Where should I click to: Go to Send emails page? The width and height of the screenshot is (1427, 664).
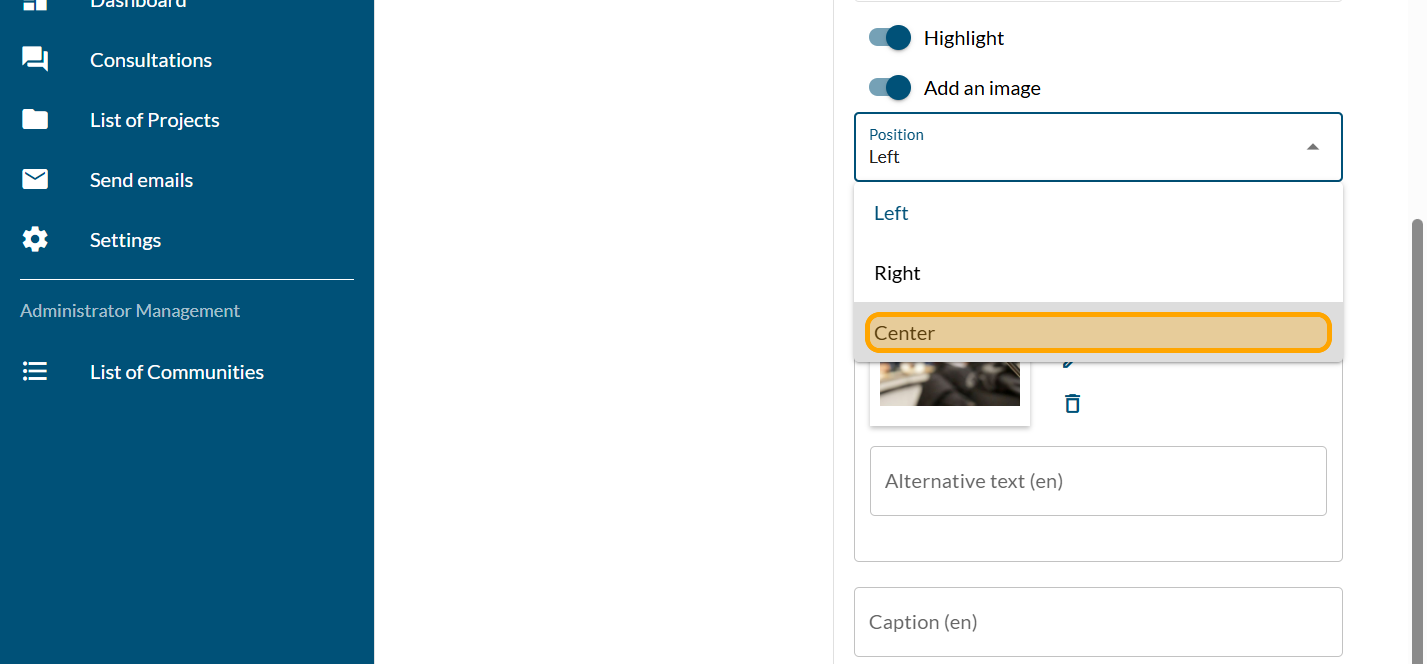pos(141,180)
